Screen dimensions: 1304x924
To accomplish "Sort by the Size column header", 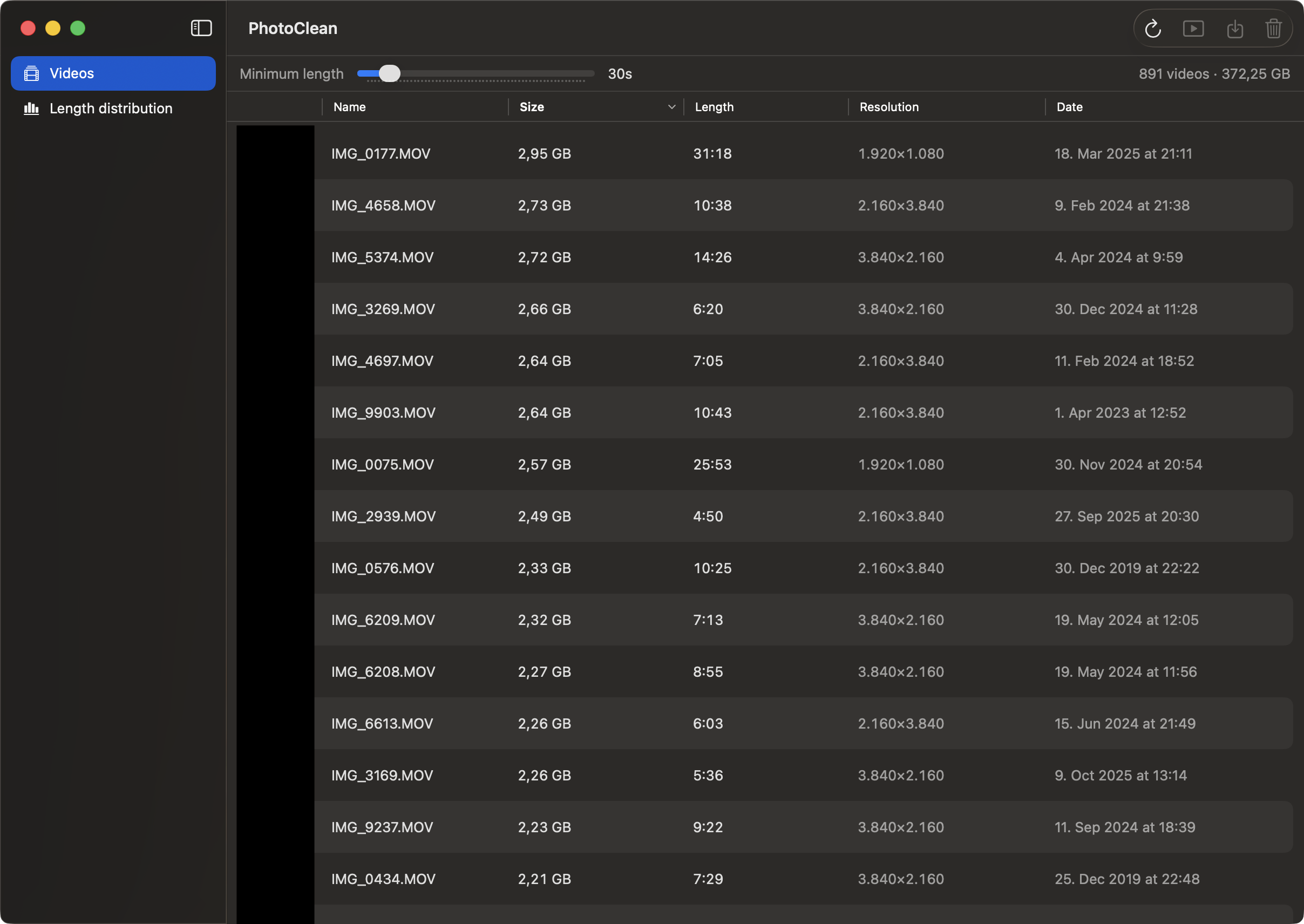I will click(532, 107).
